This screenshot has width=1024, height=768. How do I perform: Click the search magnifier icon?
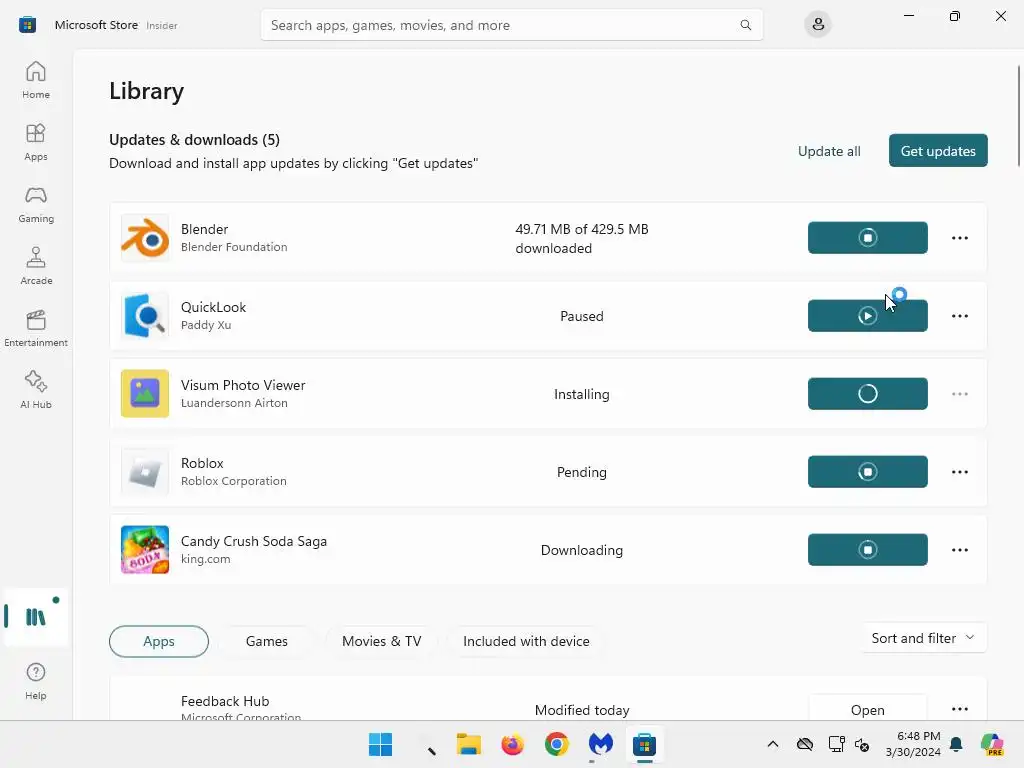(745, 25)
